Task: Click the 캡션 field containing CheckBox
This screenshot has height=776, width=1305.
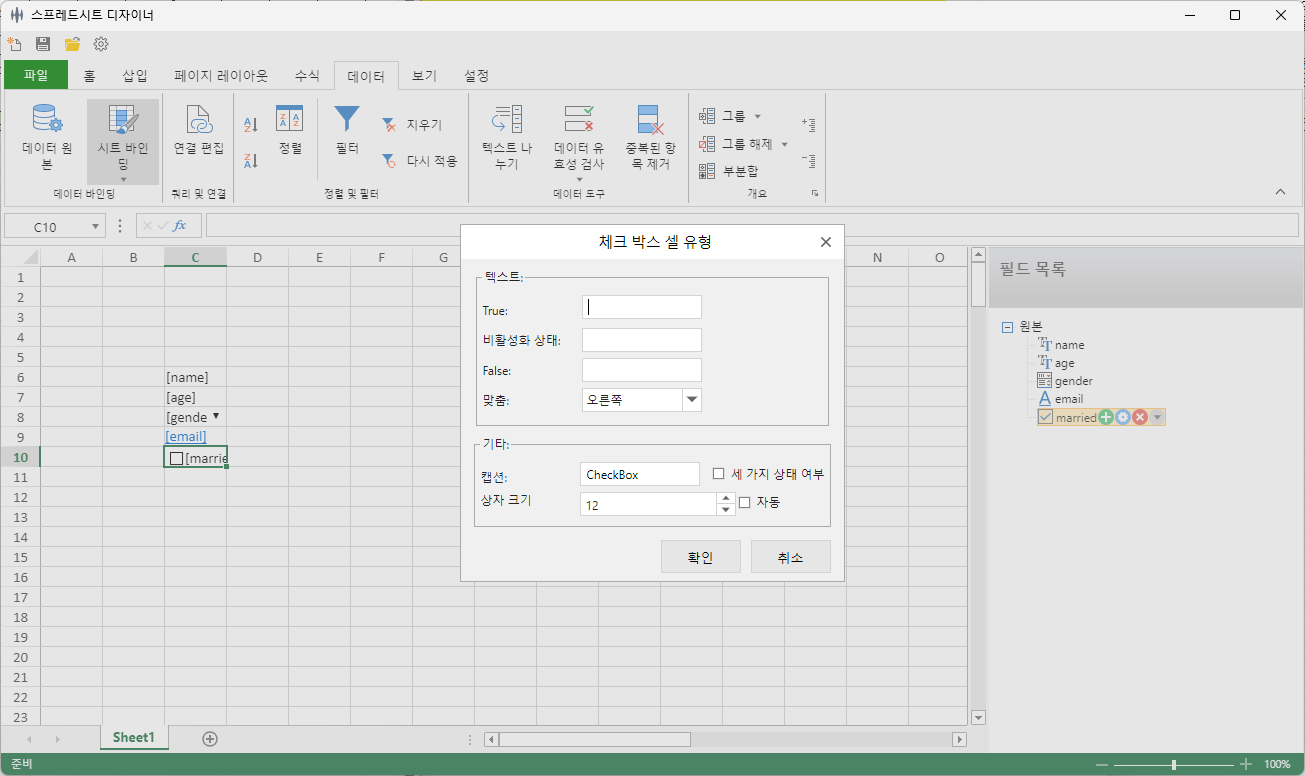Action: (640, 474)
